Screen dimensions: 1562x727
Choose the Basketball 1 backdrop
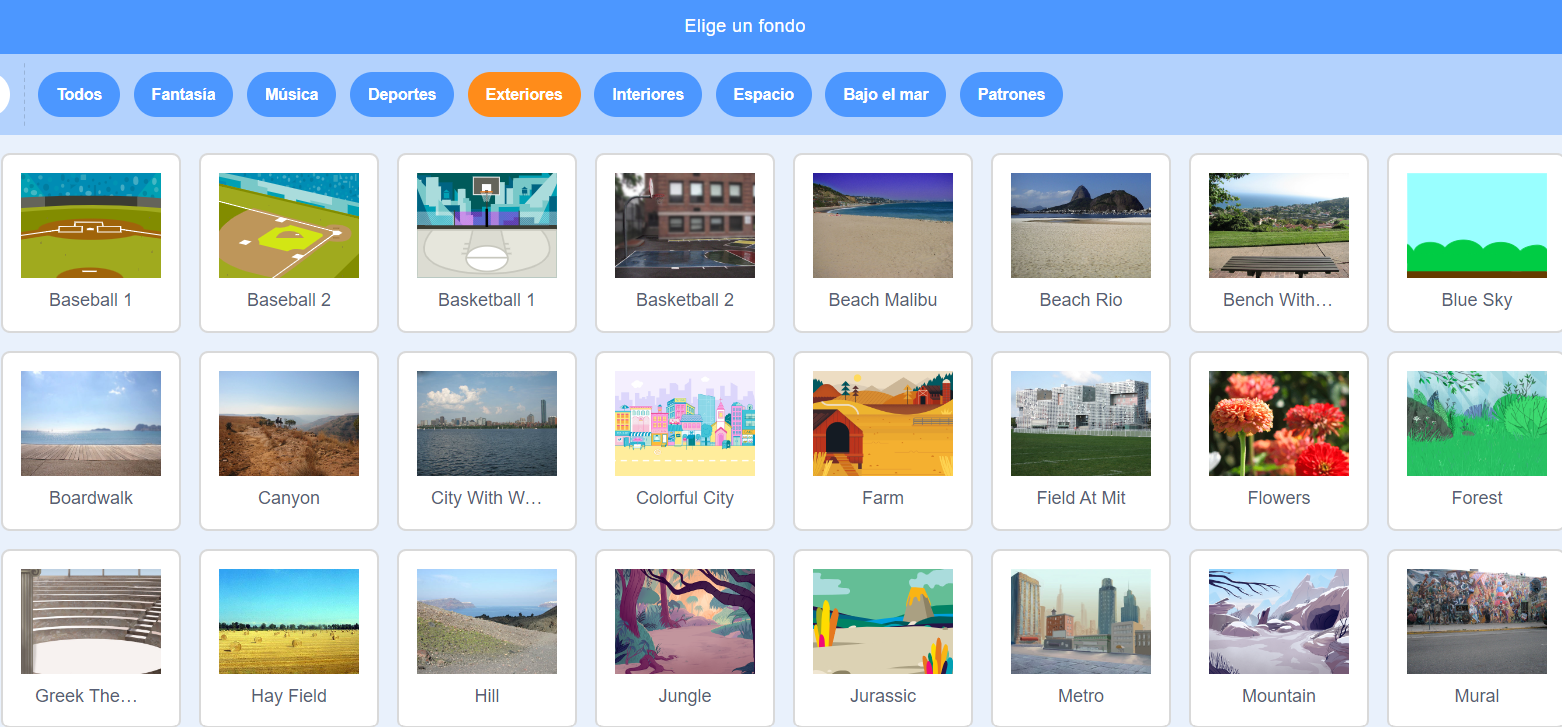coord(487,226)
